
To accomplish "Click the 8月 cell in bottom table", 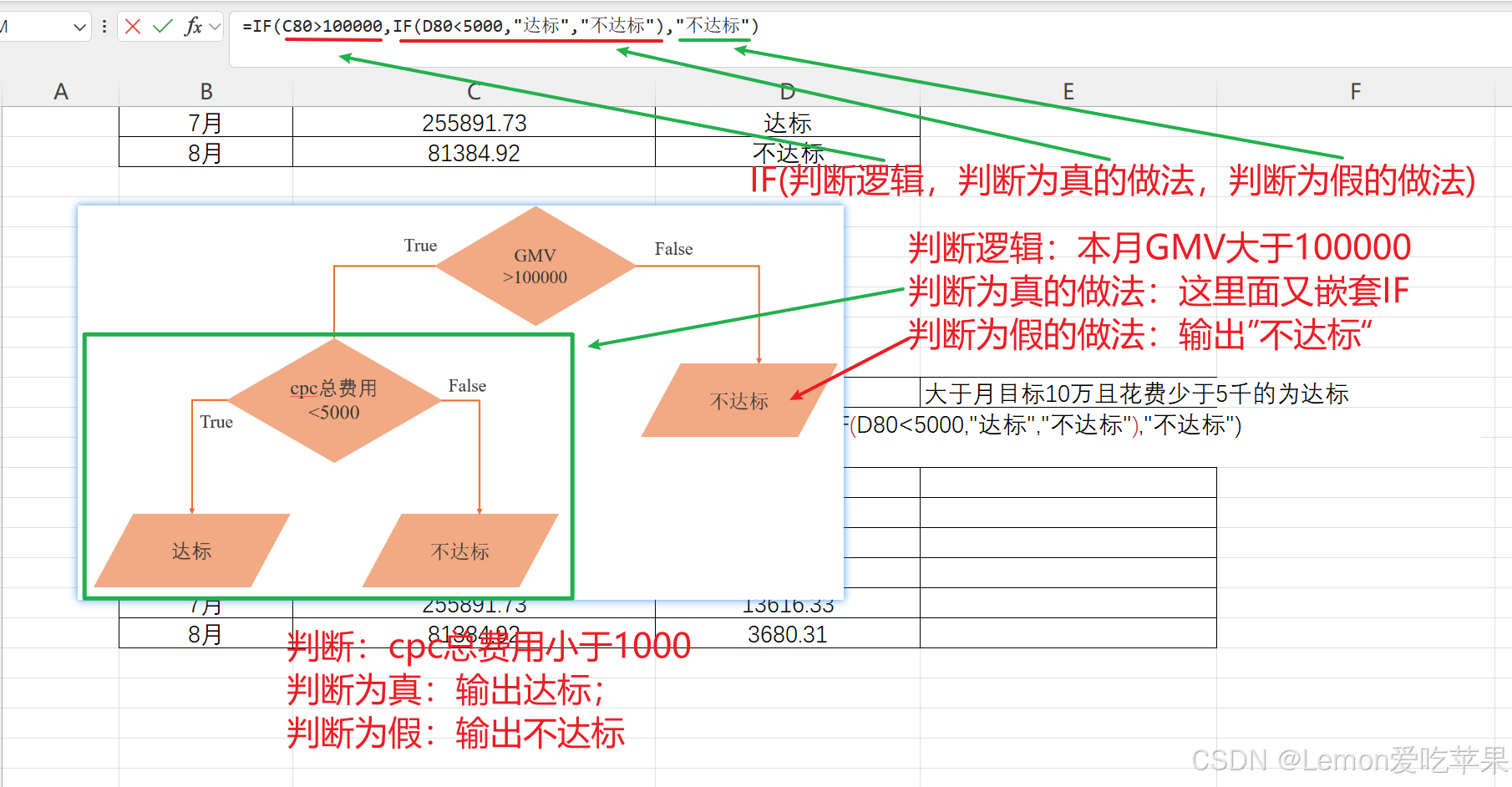I will click(x=206, y=633).
